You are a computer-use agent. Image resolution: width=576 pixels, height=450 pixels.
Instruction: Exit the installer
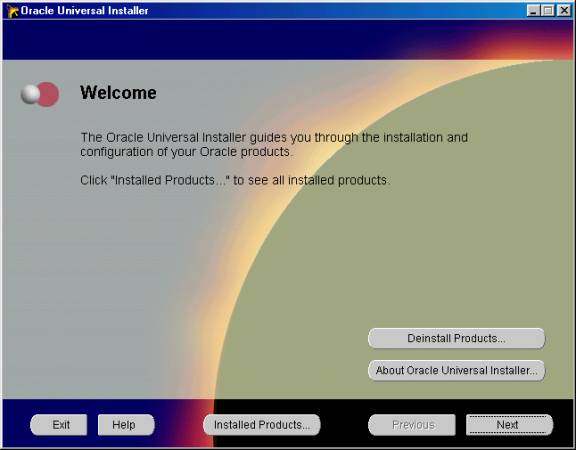[x=59, y=425]
